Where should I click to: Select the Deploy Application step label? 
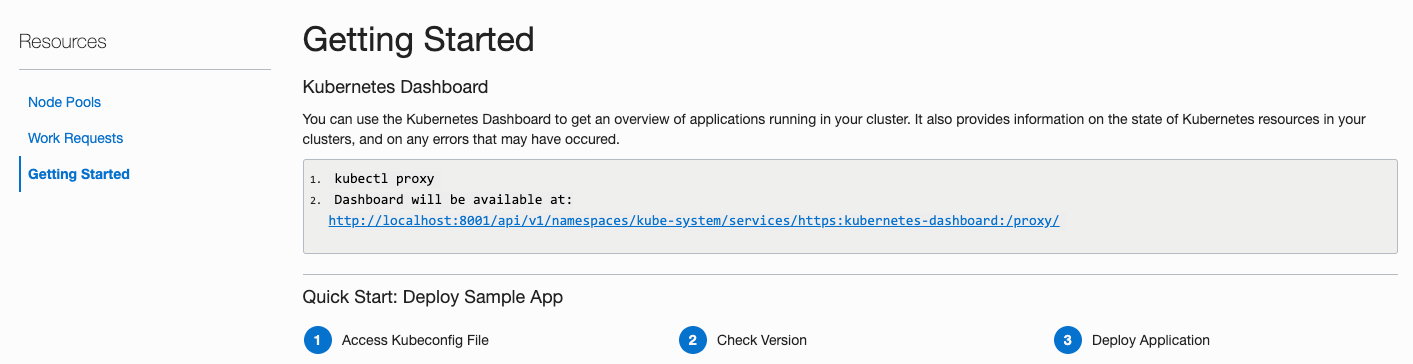(1151, 340)
